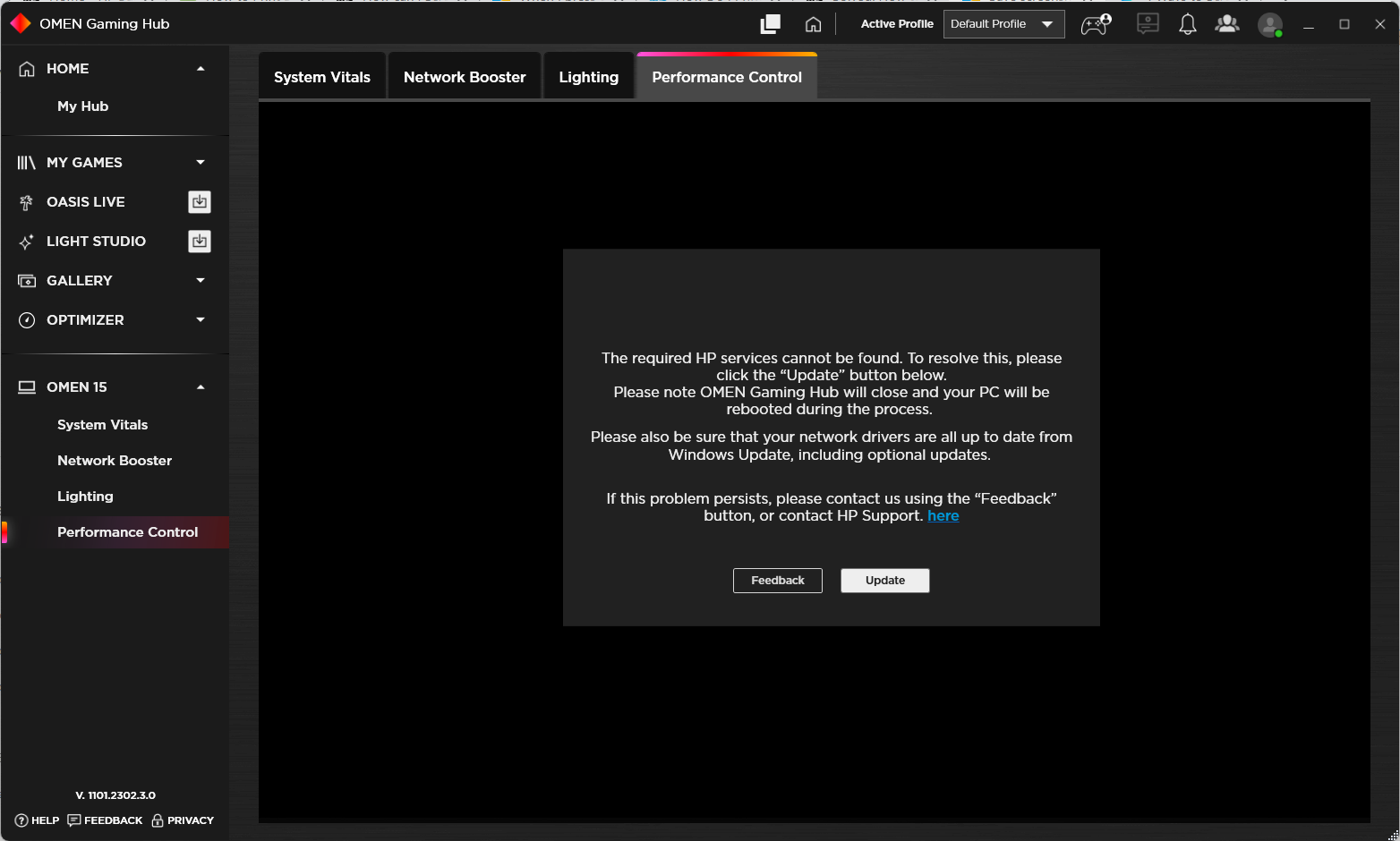
Task: Click the friends community icon
Action: [1226, 25]
